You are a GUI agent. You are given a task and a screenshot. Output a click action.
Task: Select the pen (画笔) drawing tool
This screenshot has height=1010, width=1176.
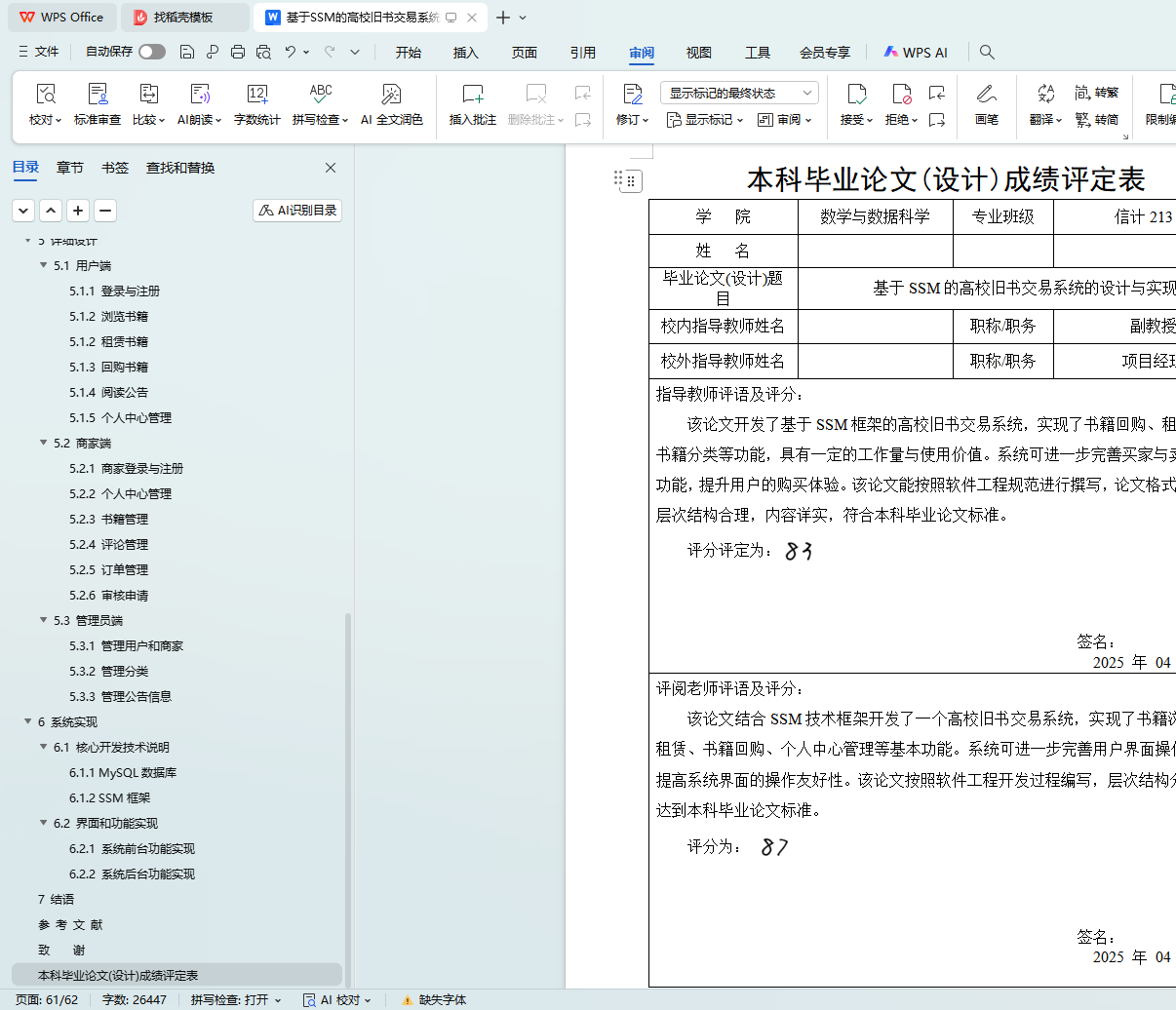pos(986,95)
